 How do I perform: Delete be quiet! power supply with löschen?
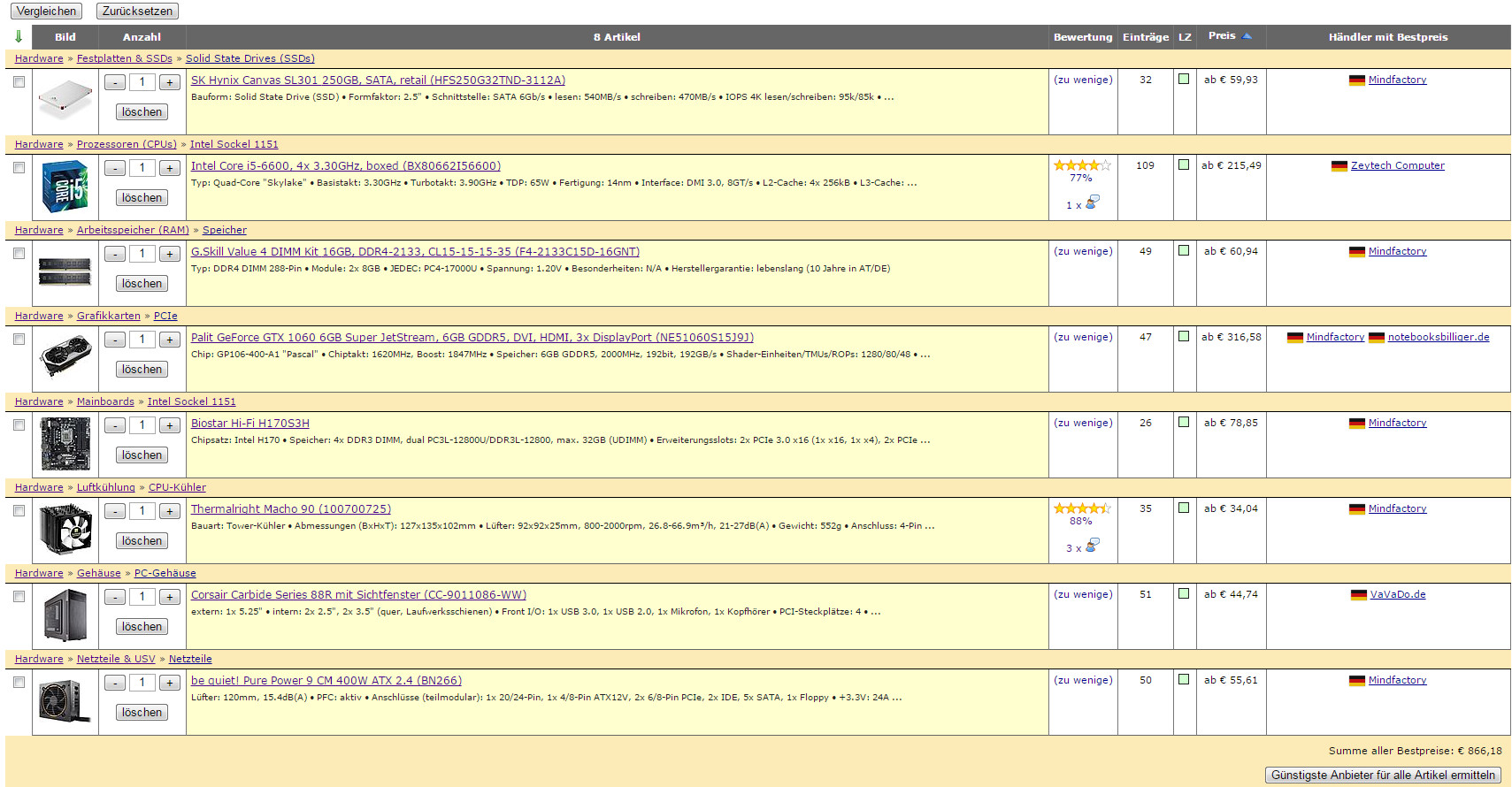(142, 713)
